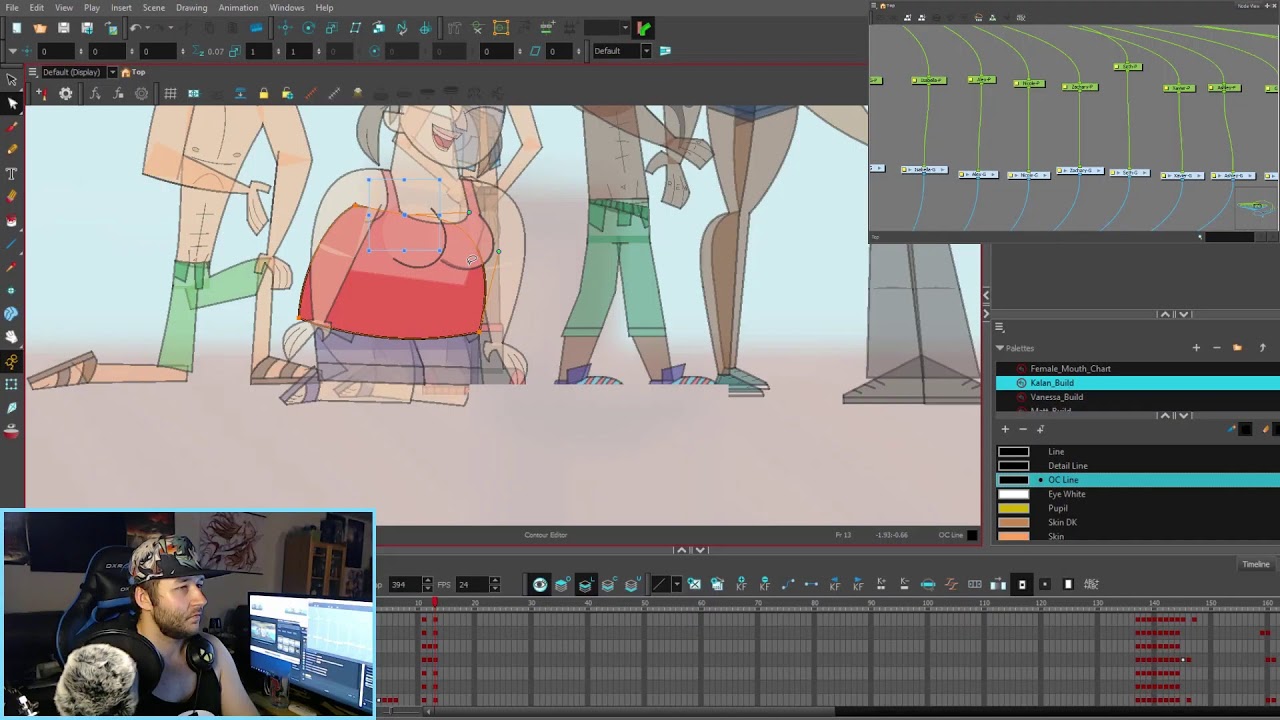
Task: Click the timeline frame number field
Action: point(405,584)
